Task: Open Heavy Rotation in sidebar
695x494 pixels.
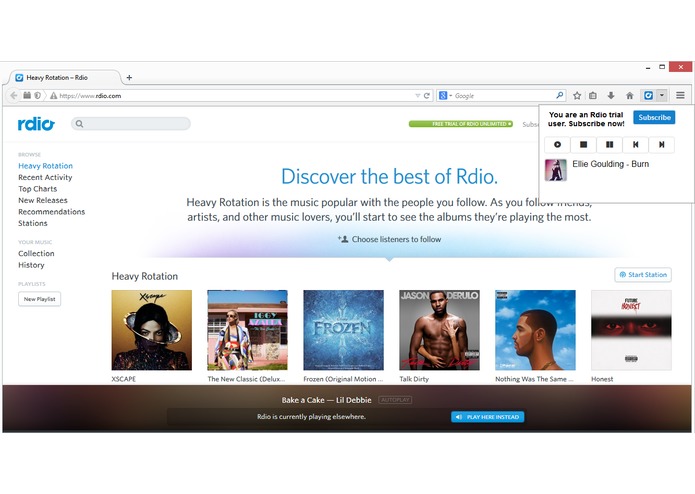Action: 45,166
